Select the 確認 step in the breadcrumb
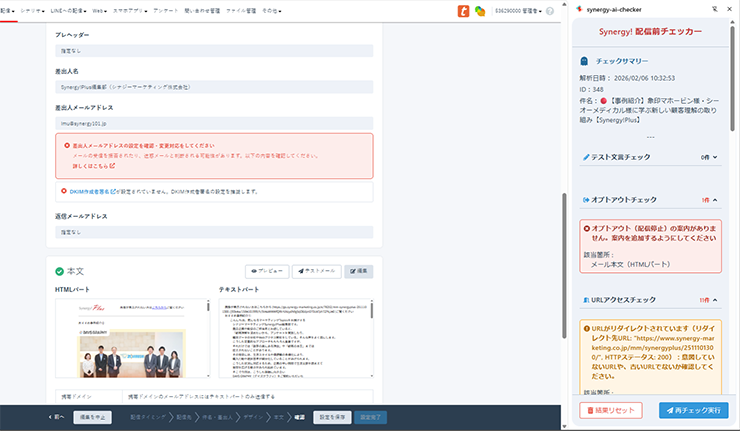This screenshot has width=740, height=431. [300, 417]
